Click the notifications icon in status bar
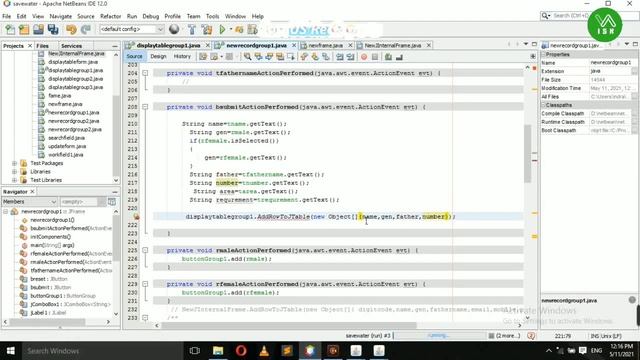Viewport: 640px width, 360px height. (531, 336)
